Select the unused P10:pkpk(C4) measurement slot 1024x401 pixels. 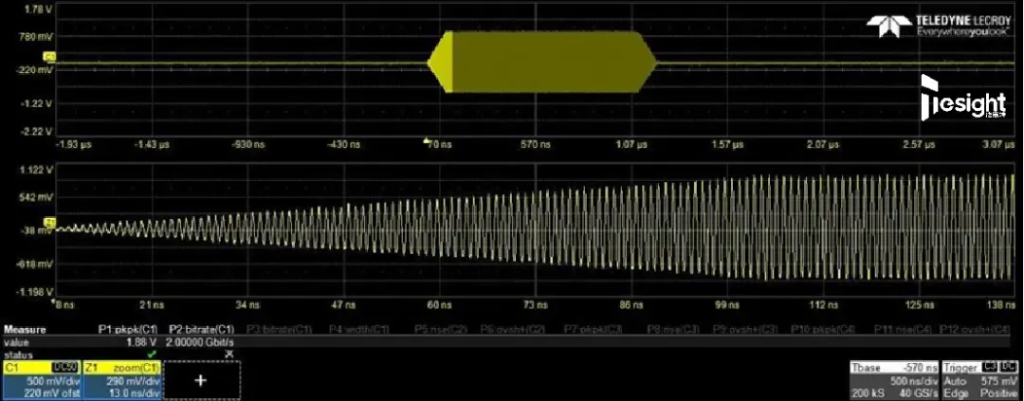[x=825, y=330]
